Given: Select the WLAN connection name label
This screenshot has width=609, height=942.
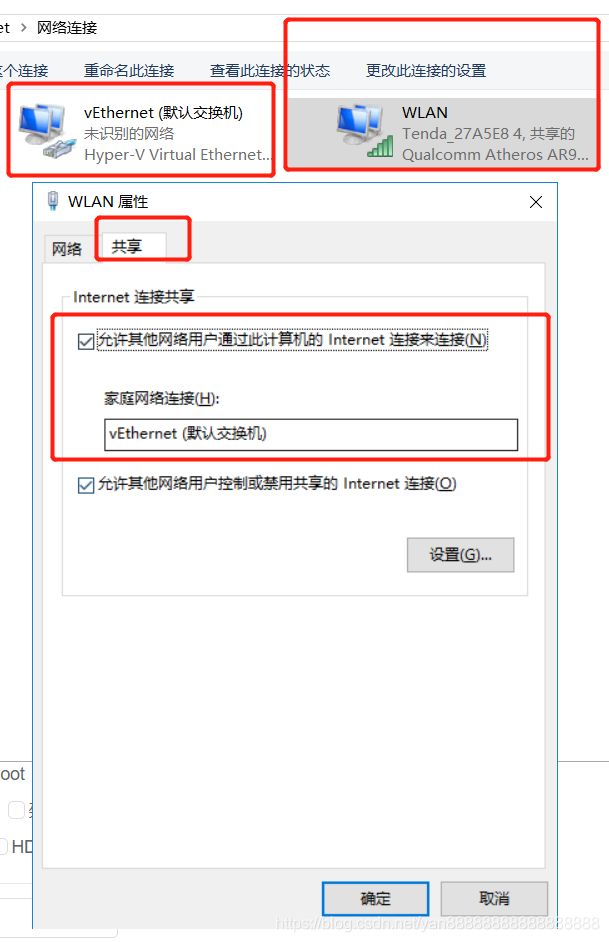Looking at the screenshot, I should pyautogui.click(x=425, y=113).
